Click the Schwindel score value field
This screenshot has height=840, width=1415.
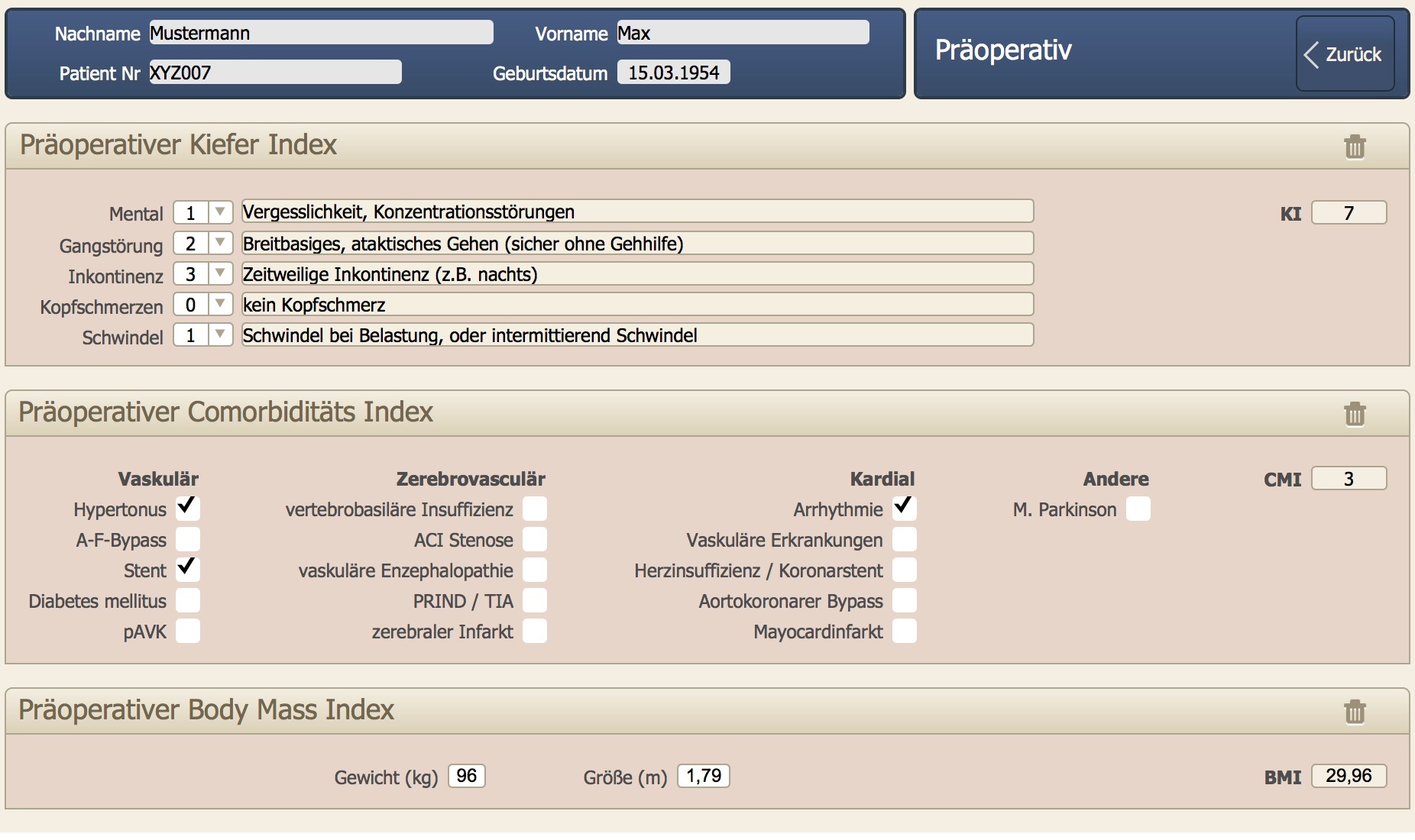pyautogui.click(x=191, y=334)
